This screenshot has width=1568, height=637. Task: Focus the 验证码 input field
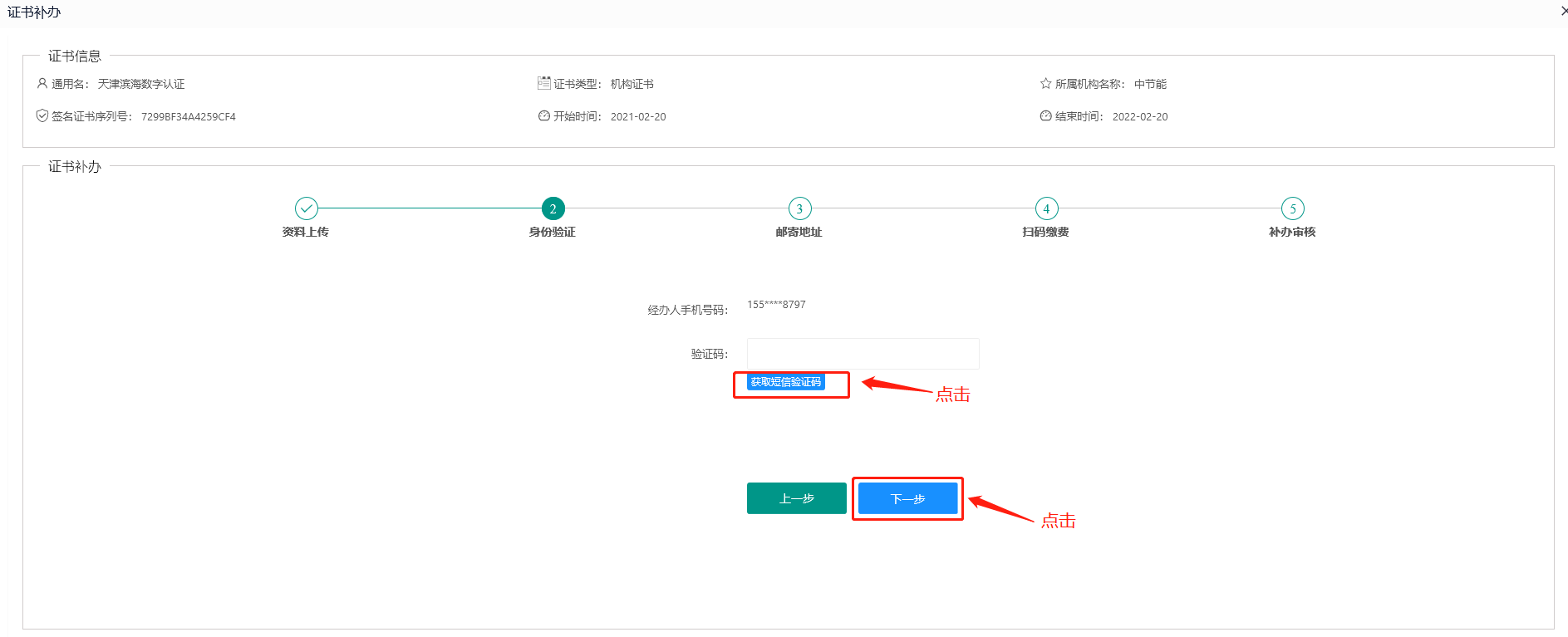coord(863,354)
